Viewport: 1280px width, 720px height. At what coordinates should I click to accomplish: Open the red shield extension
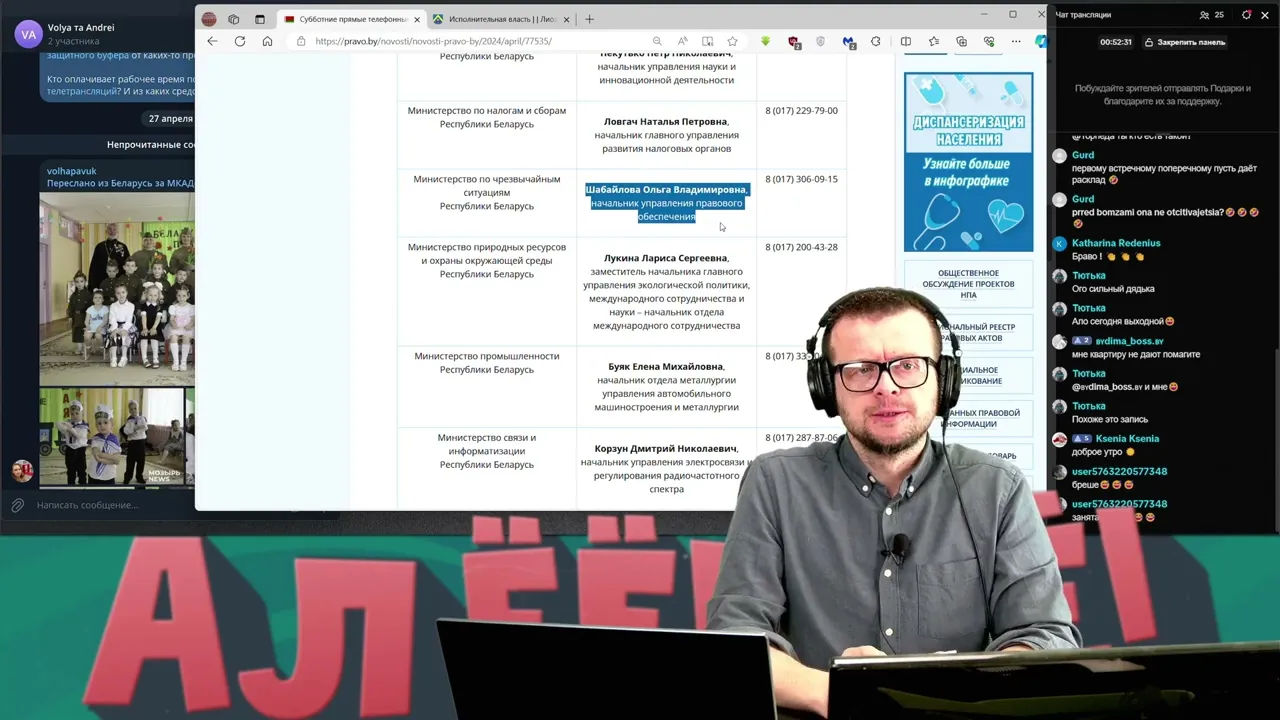point(794,42)
